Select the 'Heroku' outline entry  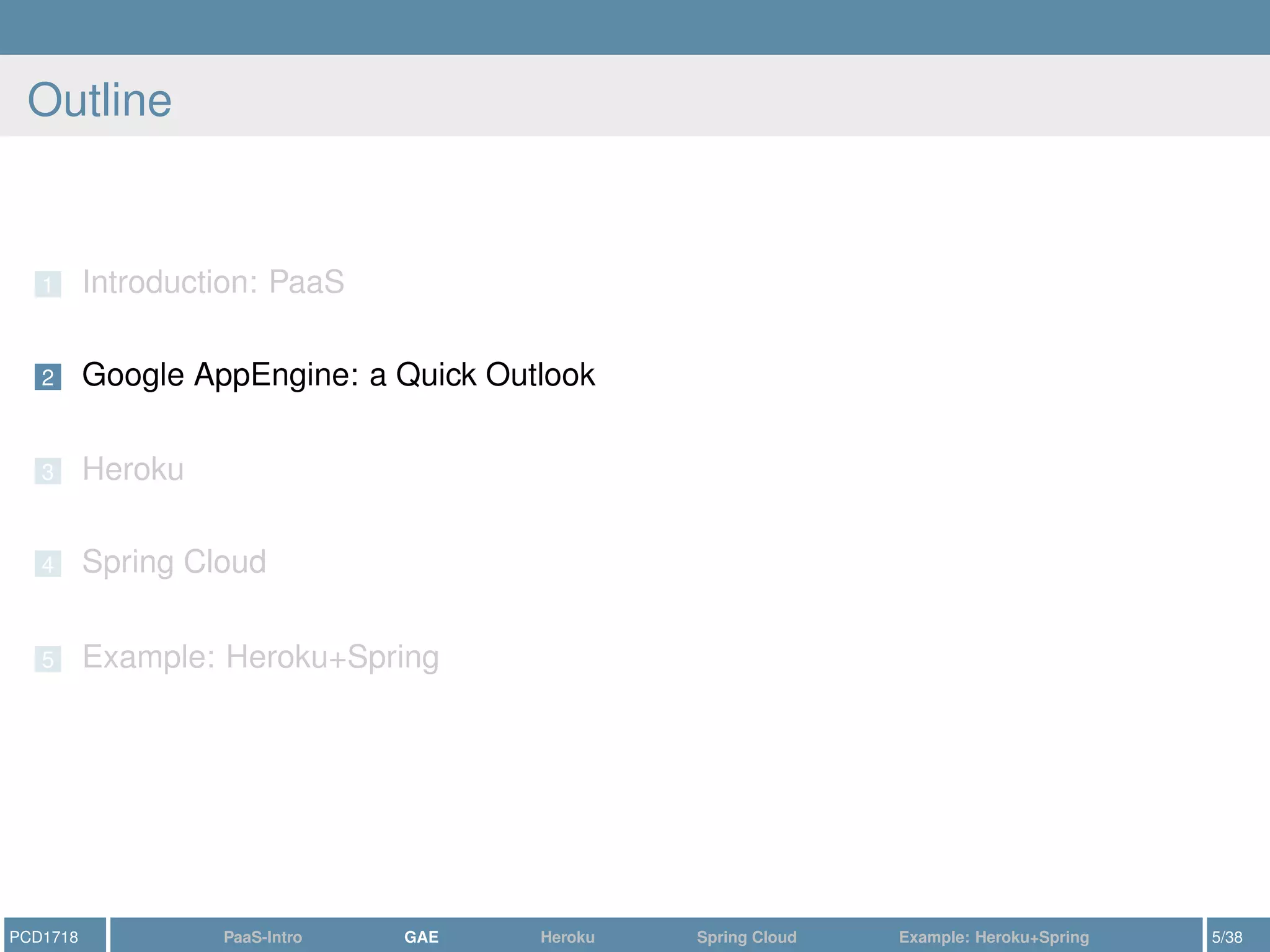pos(133,469)
